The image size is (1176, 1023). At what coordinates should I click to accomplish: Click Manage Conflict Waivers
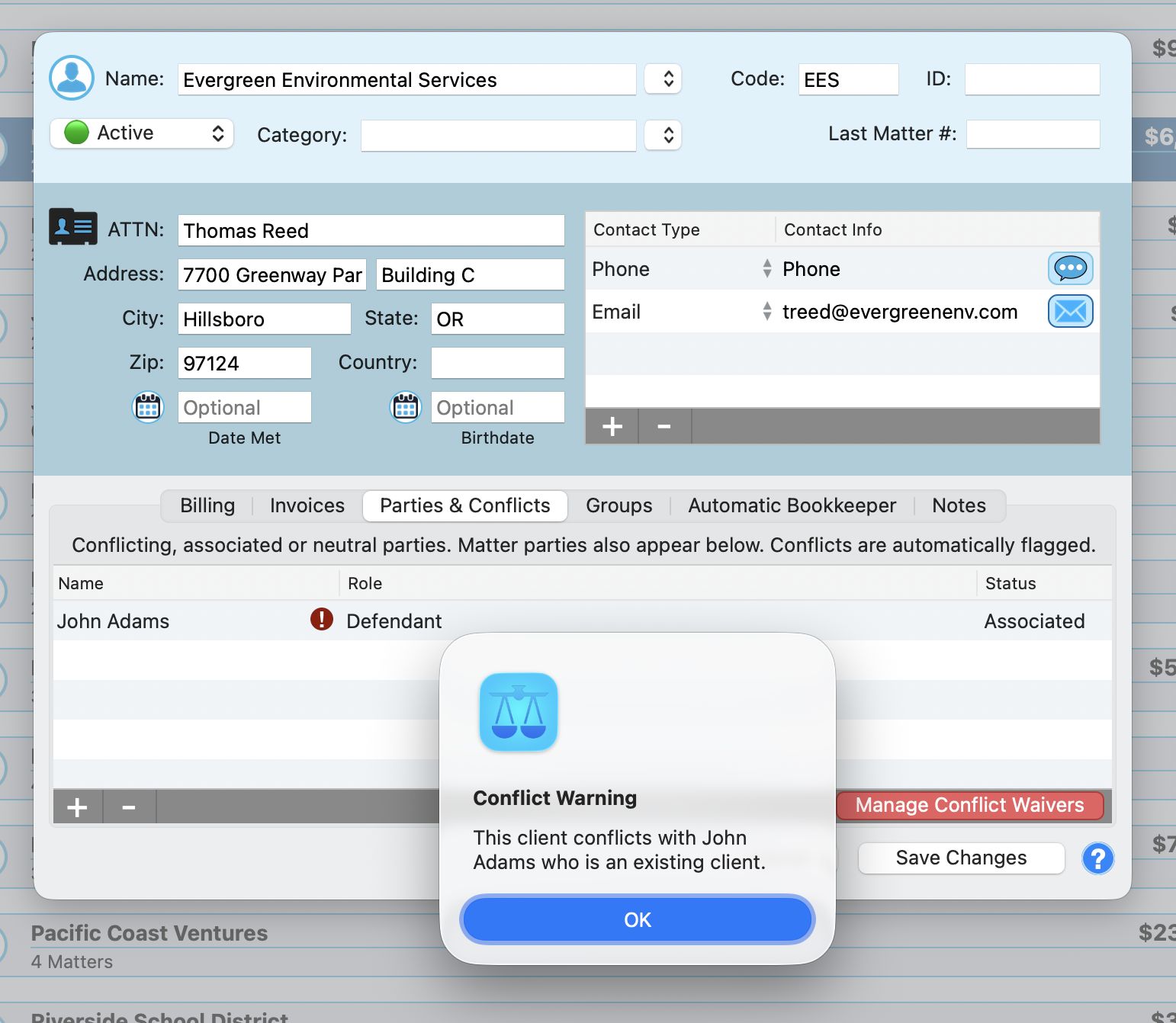click(969, 805)
